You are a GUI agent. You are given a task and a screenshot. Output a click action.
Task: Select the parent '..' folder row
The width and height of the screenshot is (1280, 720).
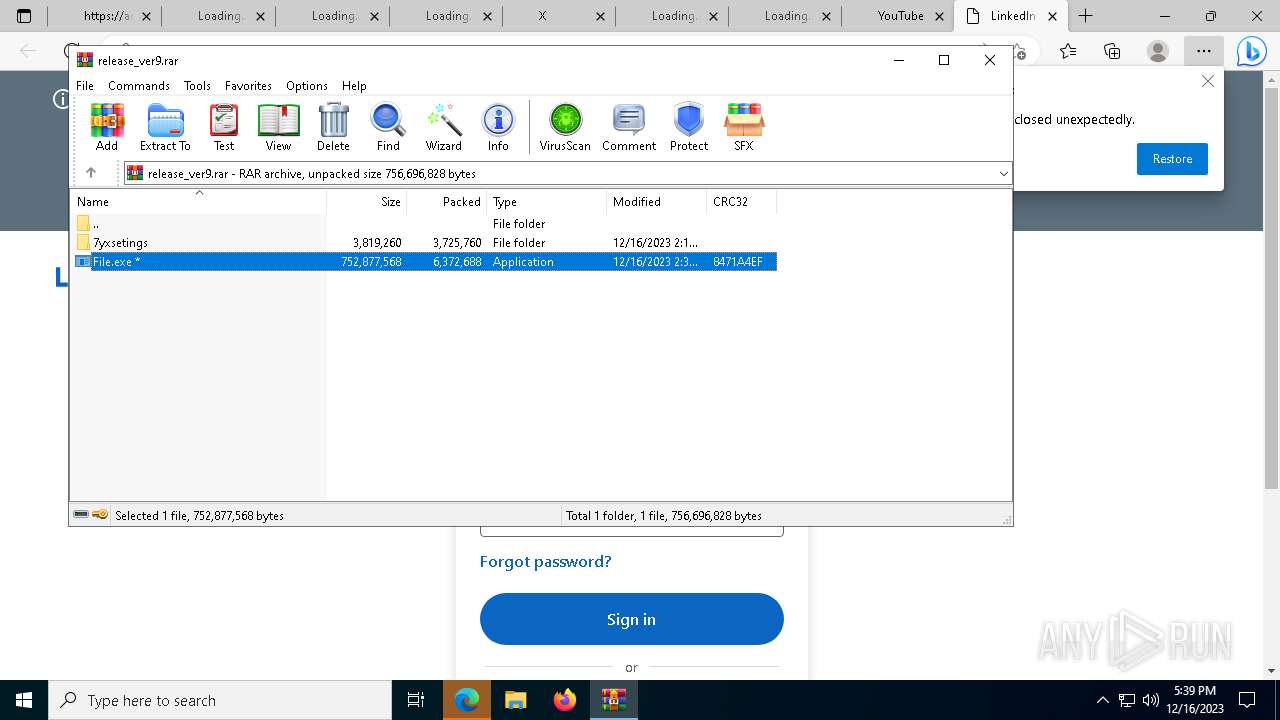point(424,224)
